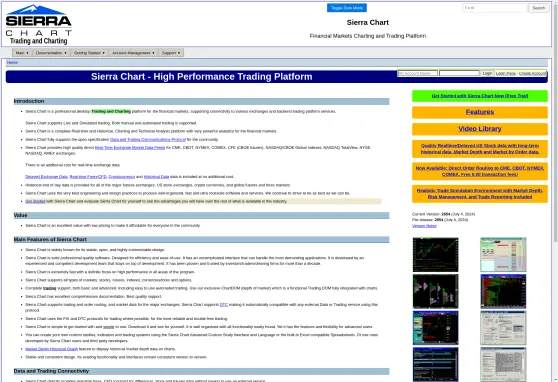Click the Toggle Dark Mode button
The height and width of the screenshot is (382, 558).
tap(347, 8)
